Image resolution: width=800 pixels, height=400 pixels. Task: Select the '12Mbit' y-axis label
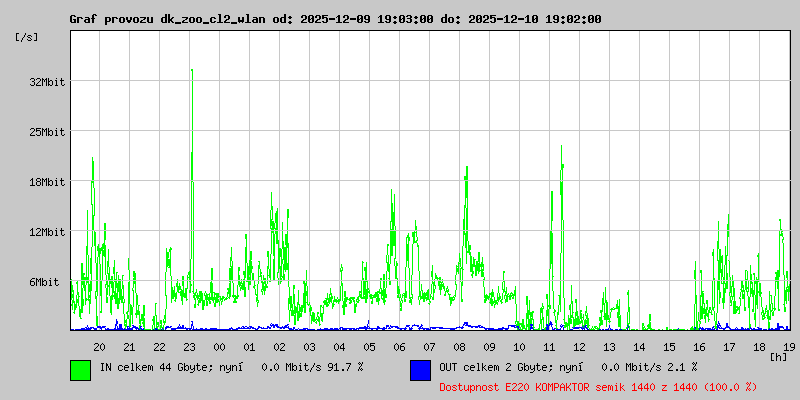[47, 232]
